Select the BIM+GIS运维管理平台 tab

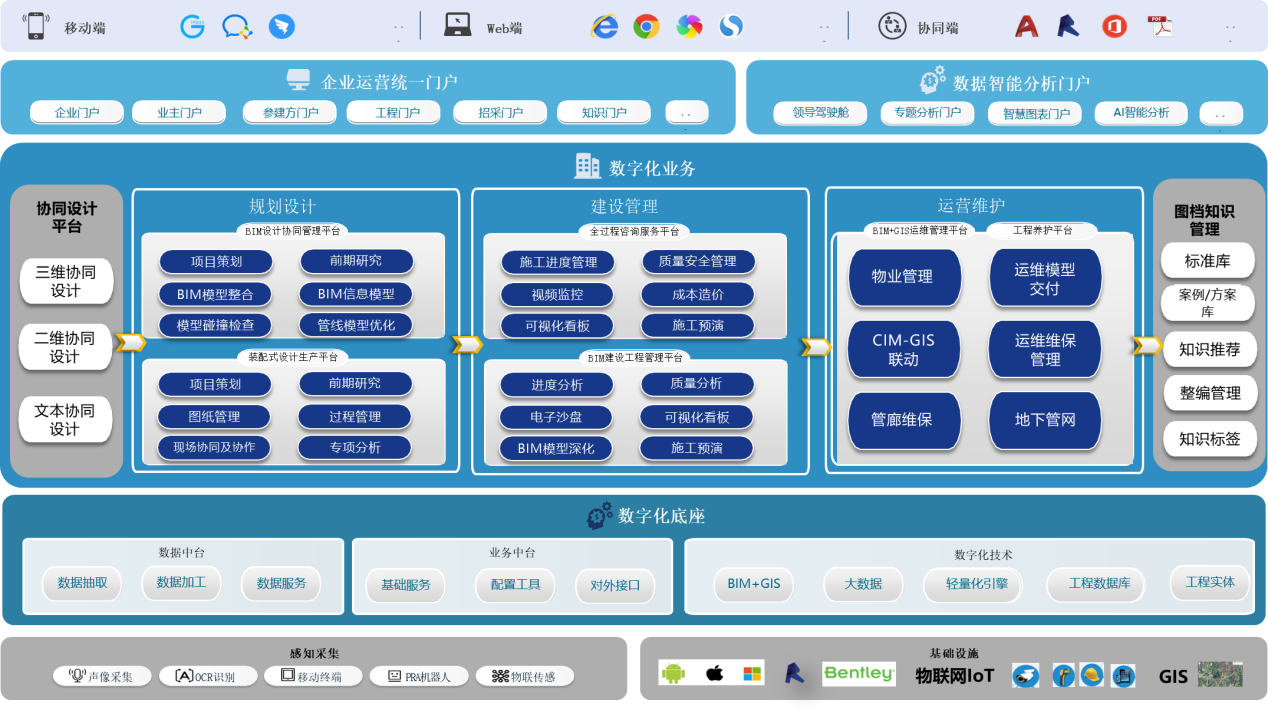pos(920,230)
